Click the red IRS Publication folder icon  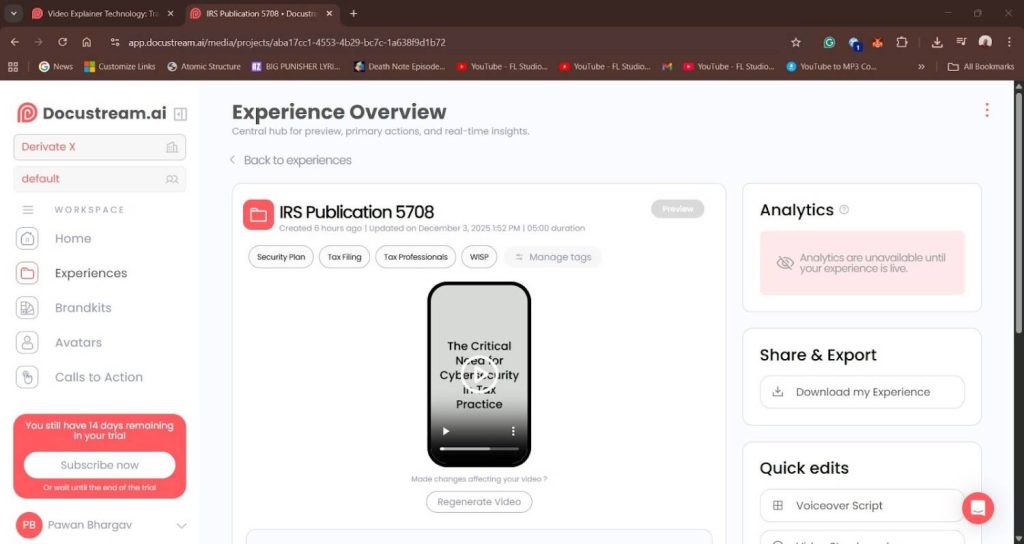pos(258,215)
